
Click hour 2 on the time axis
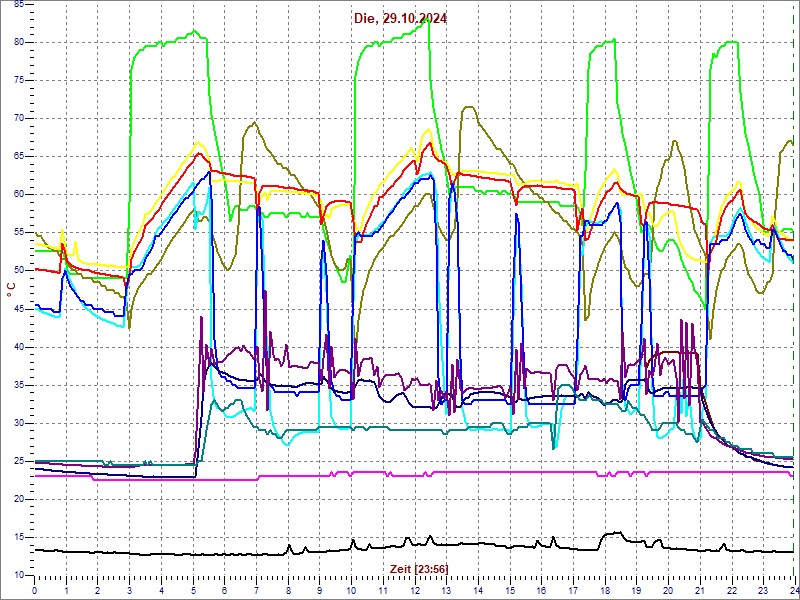pyautogui.click(x=98, y=590)
